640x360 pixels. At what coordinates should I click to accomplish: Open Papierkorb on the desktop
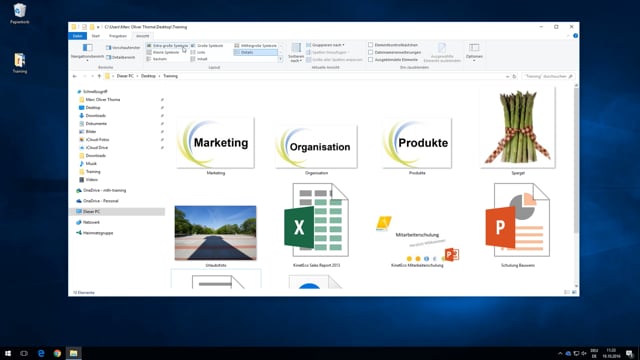tap(19, 13)
